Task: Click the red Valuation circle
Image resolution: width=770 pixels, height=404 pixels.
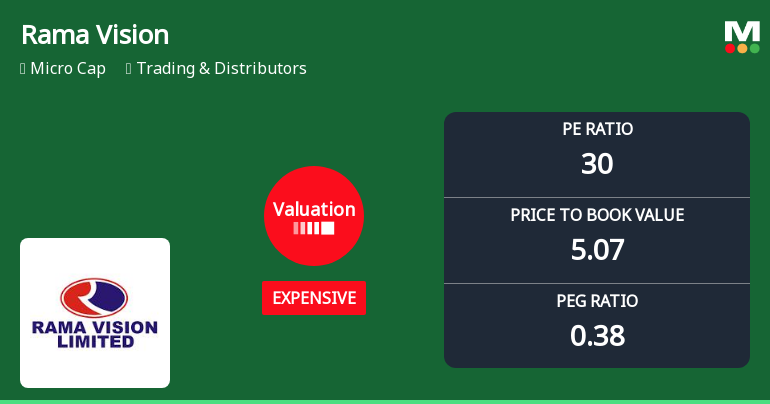Action: point(314,215)
